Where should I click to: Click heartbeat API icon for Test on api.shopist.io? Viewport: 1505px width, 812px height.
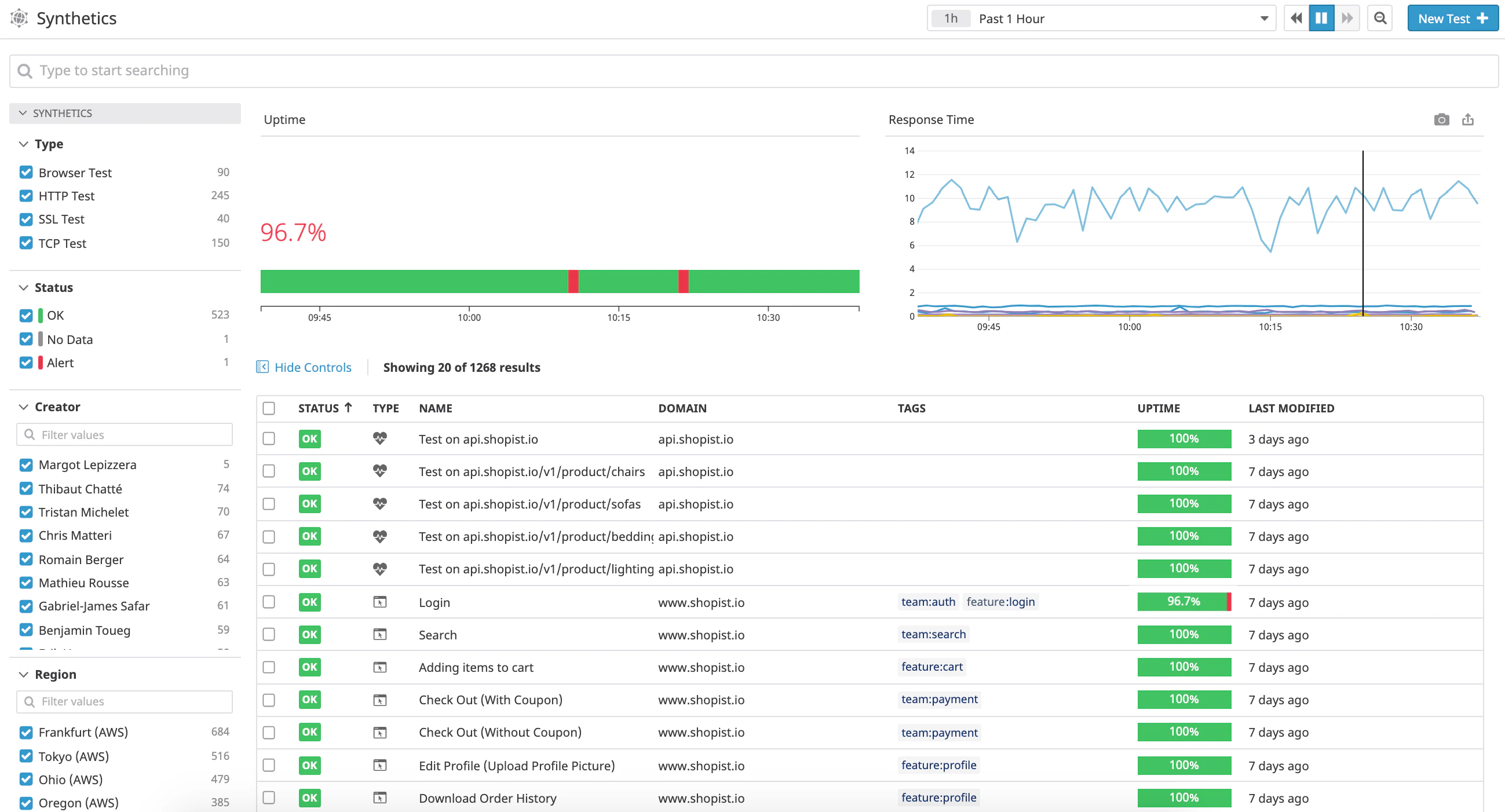pyautogui.click(x=380, y=438)
